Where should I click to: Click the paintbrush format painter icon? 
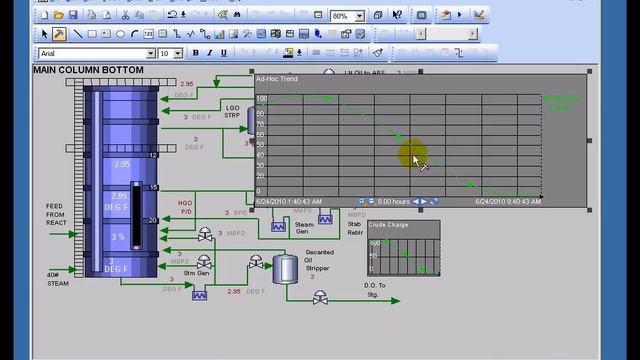[378, 53]
